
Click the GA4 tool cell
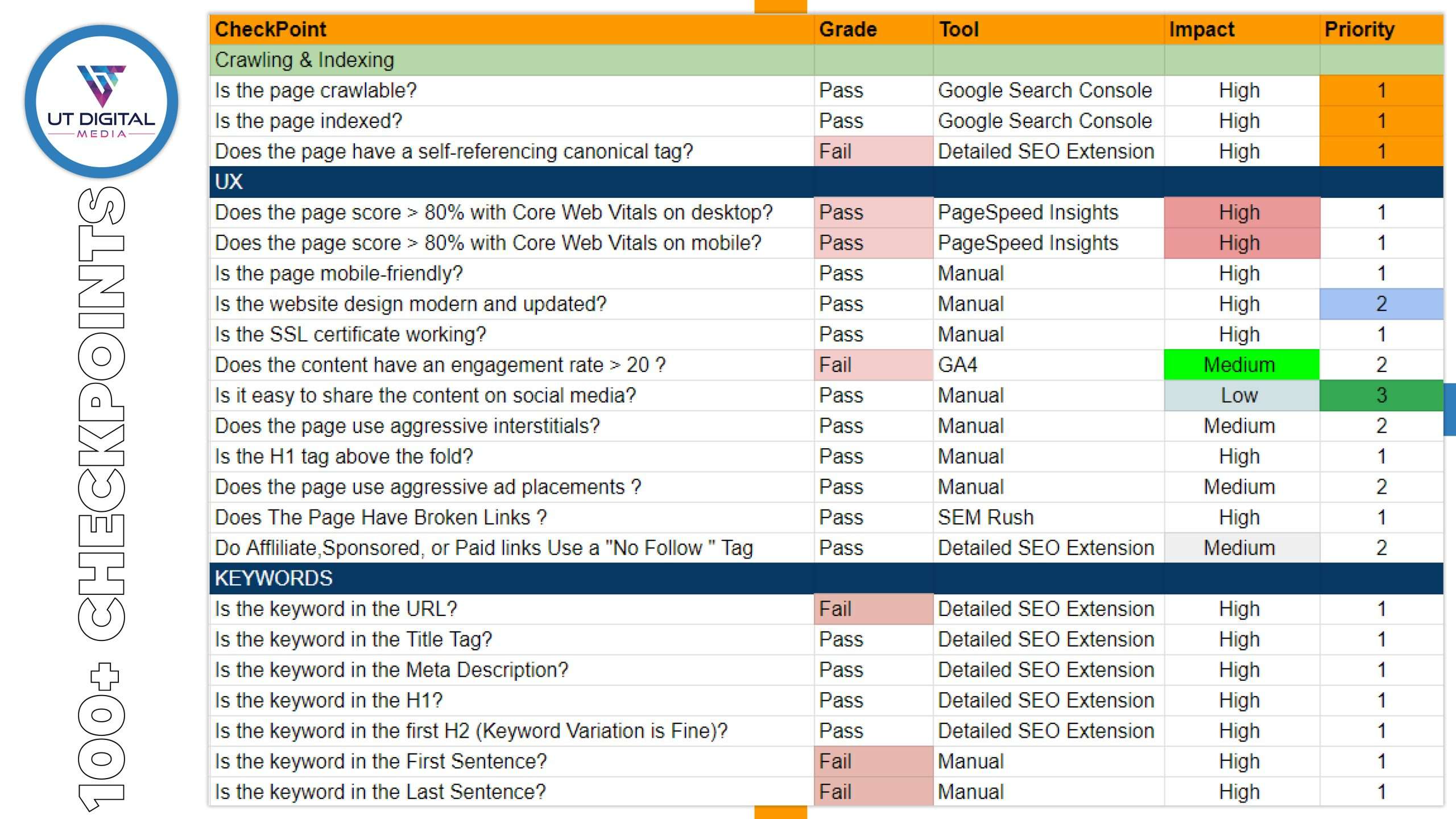(958, 365)
